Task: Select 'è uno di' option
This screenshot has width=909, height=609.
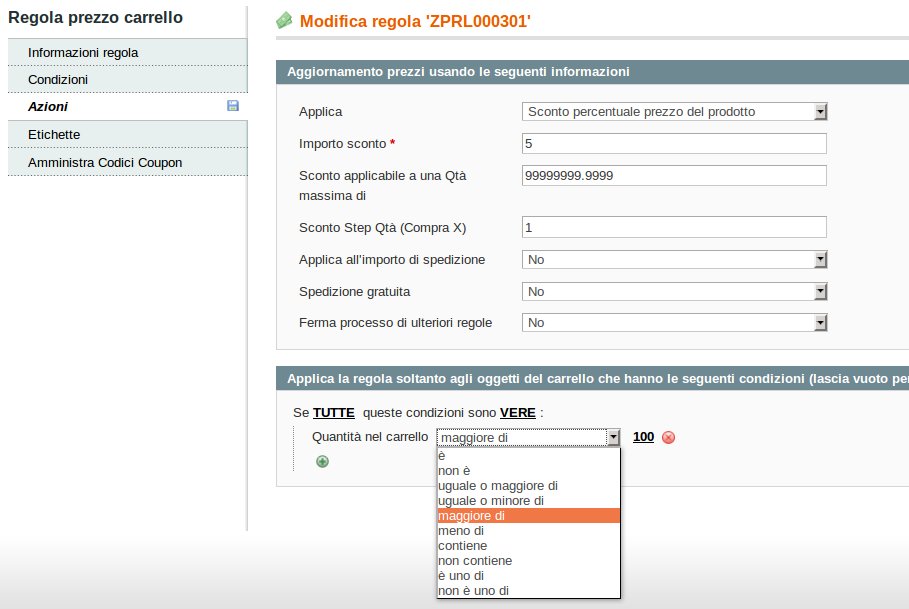Action: [x=461, y=576]
